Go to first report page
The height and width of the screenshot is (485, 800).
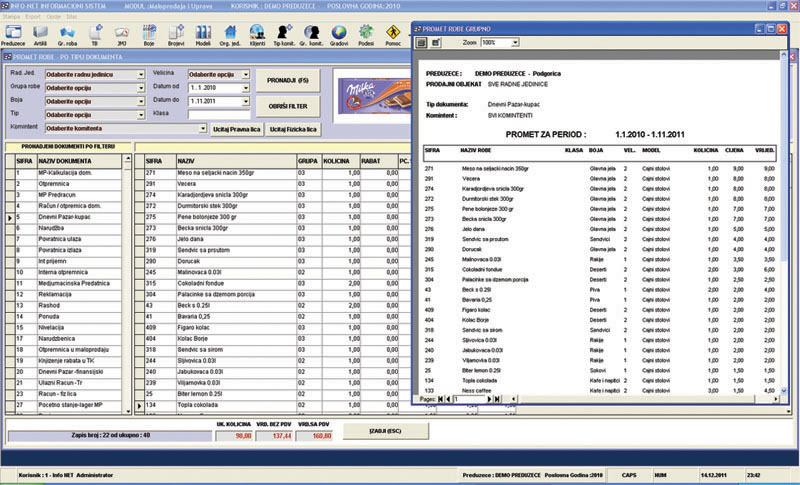coord(441,399)
